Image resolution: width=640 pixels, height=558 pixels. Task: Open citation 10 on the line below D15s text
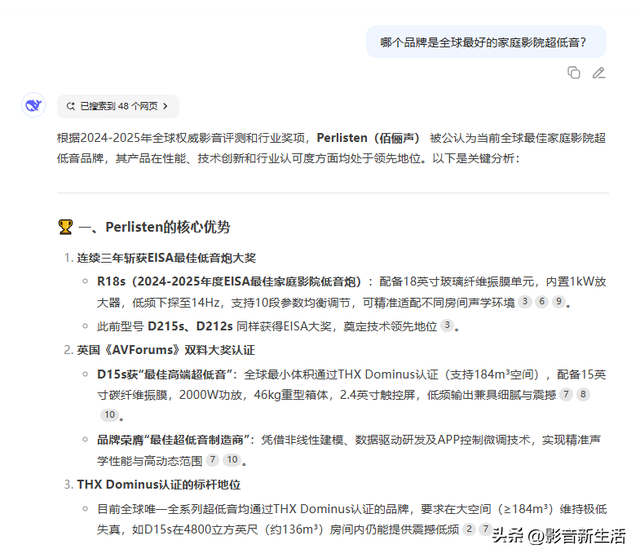(109, 415)
